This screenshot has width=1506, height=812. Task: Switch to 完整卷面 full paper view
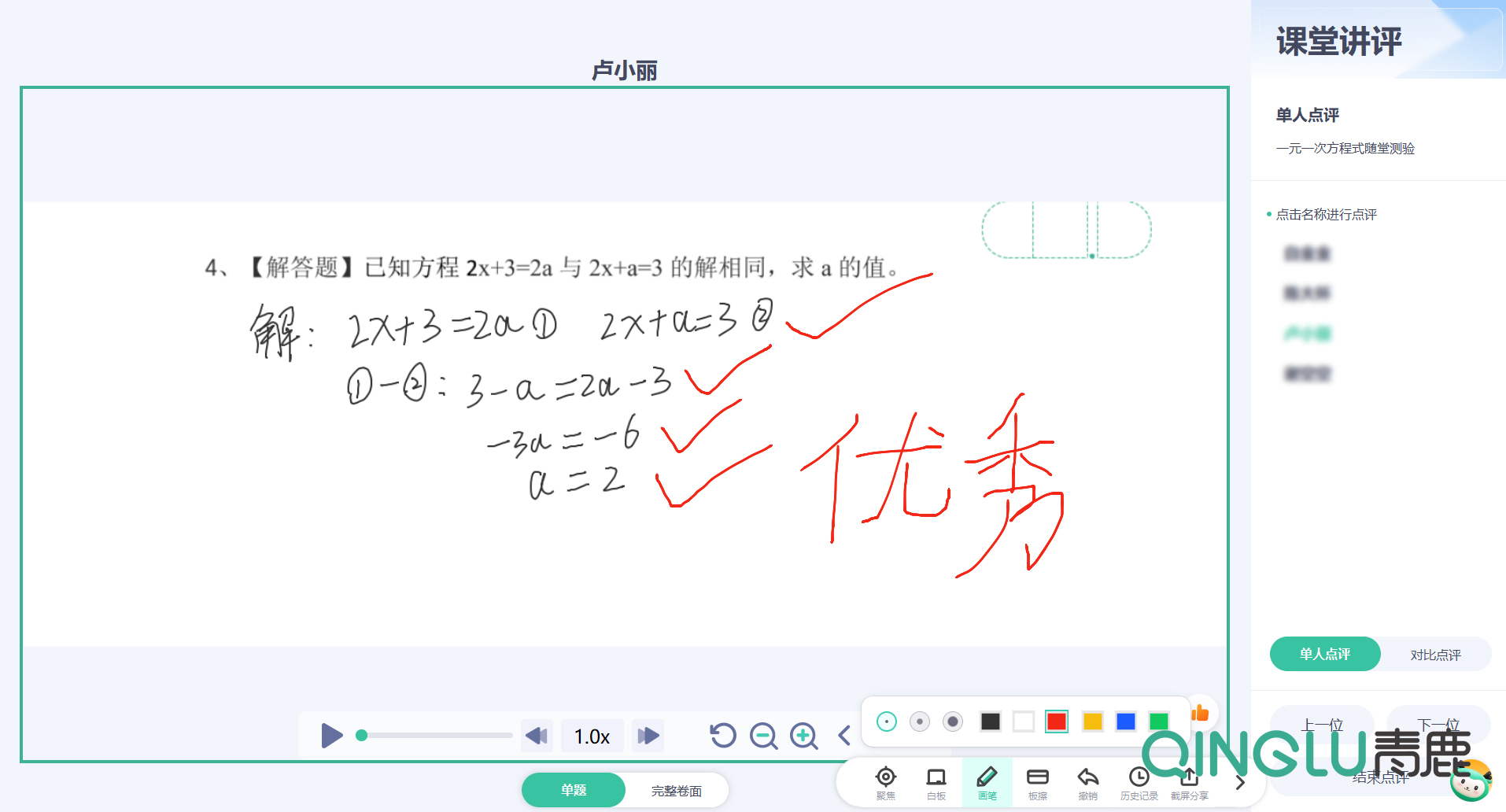[x=676, y=791]
